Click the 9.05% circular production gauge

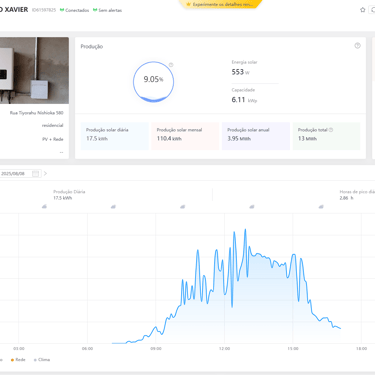click(153, 82)
